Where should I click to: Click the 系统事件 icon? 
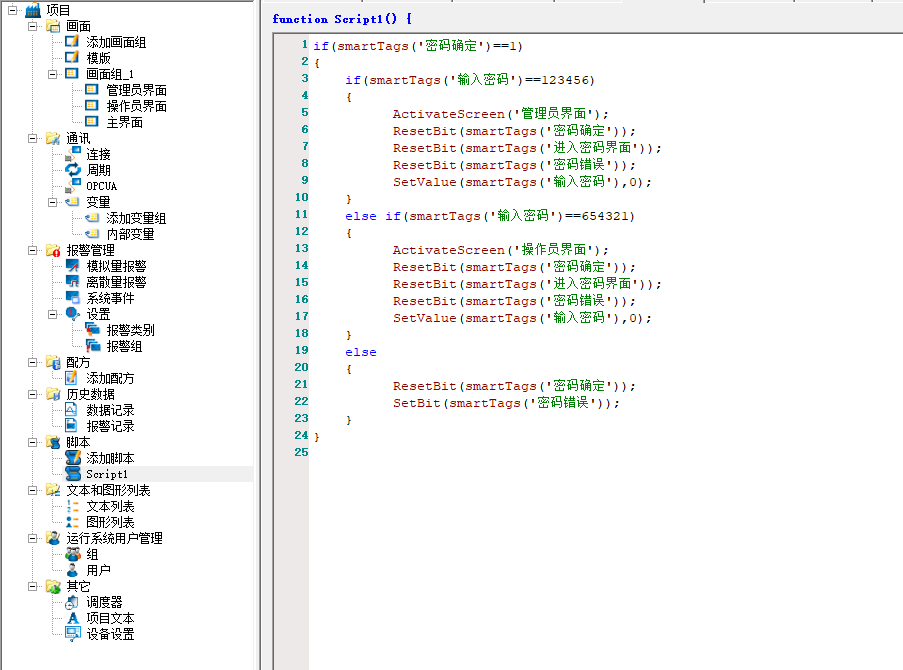point(73,298)
